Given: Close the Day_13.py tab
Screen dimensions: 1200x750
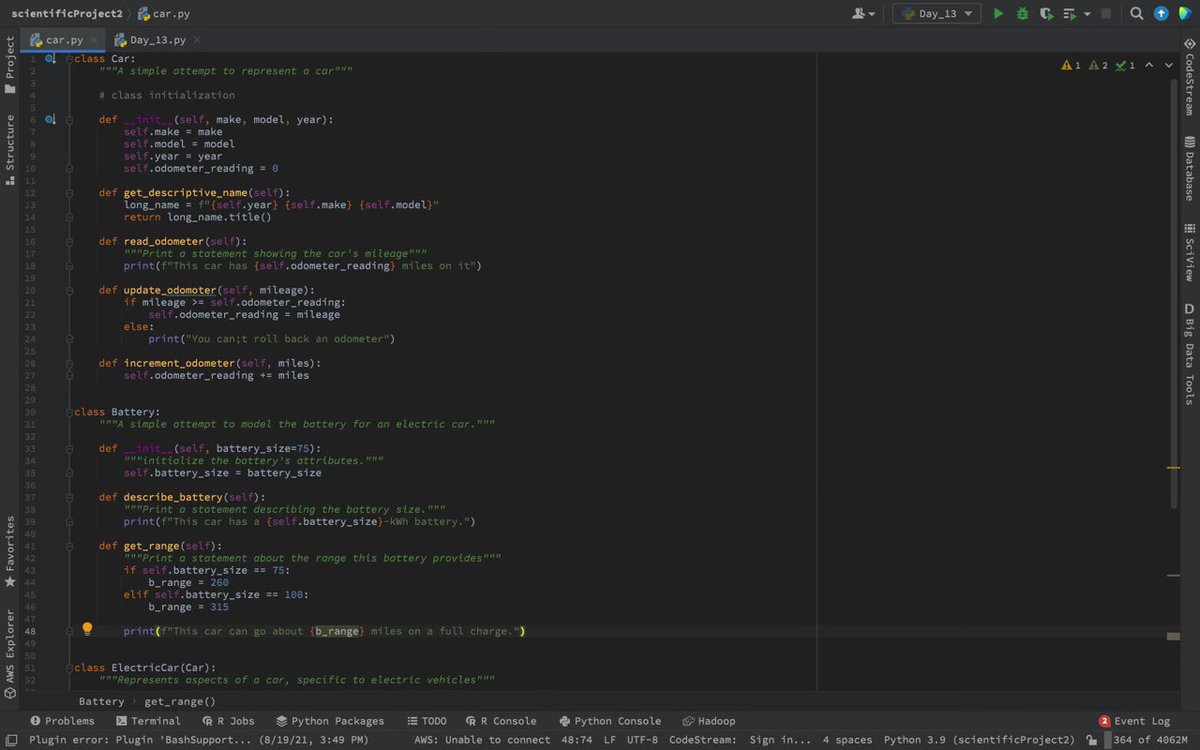Looking at the screenshot, I should (197, 40).
